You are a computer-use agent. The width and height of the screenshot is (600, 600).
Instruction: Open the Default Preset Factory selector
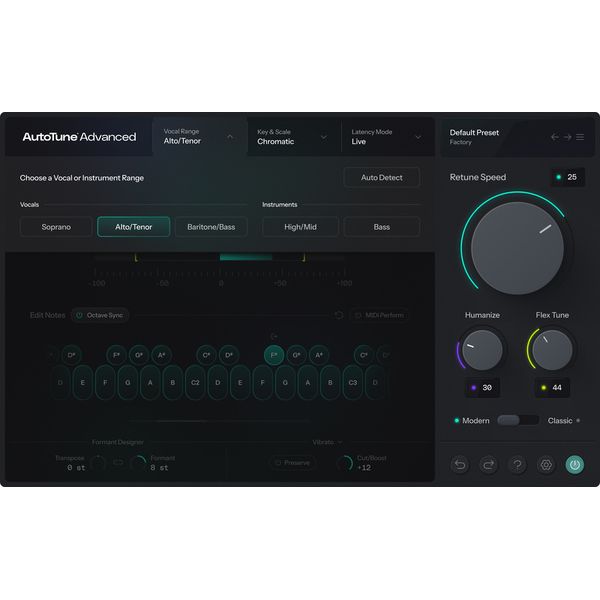[474, 137]
